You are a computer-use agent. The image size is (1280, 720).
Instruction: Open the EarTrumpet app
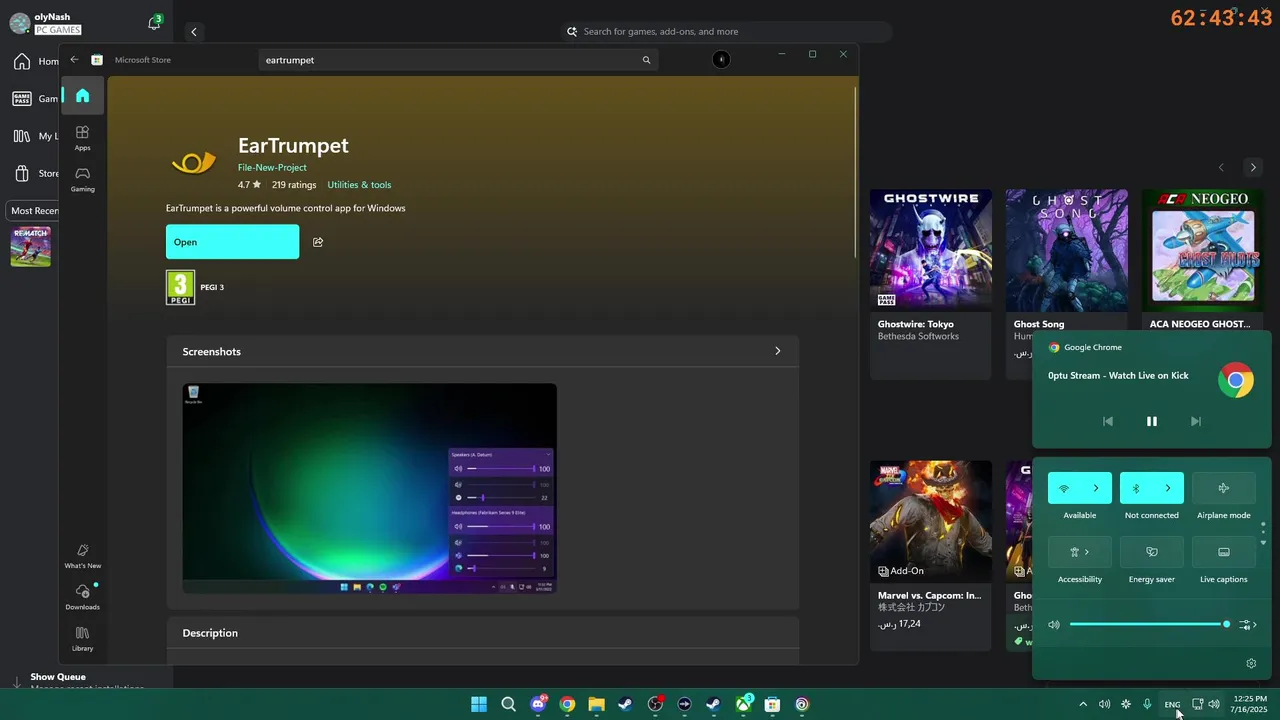[x=232, y=242]
